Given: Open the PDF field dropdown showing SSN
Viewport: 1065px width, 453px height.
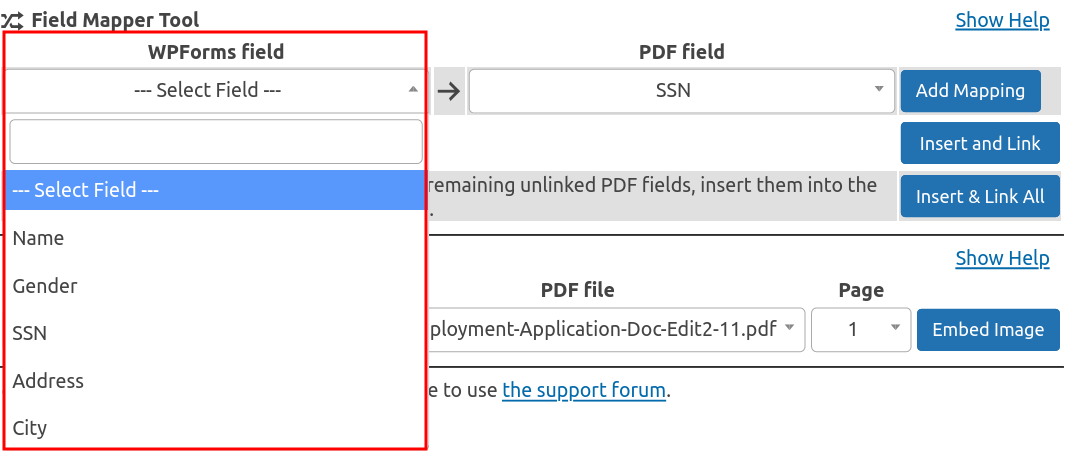Looking at the screenshot, I should click(x=681, y=91).
